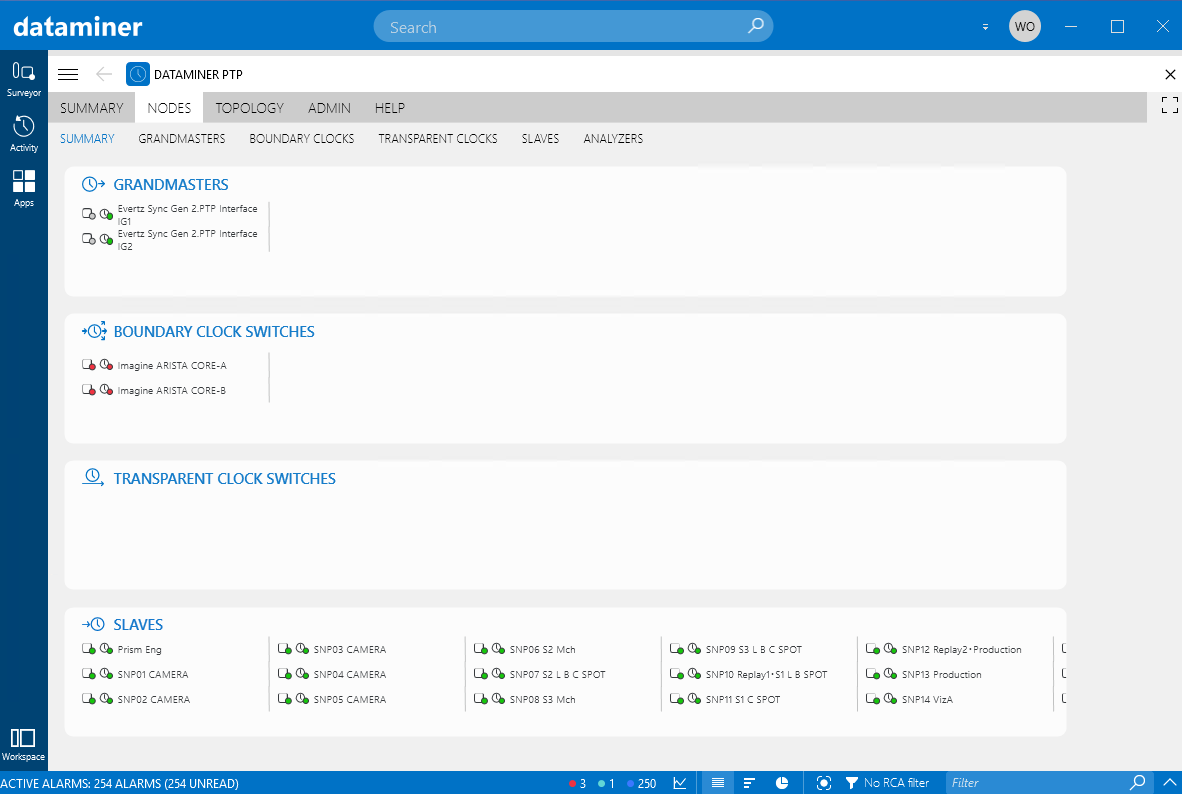Open the No RCA filter dropdown
Image resolution: width=1182 pixels, height=794 pixels.
click(x=888, y=783)
